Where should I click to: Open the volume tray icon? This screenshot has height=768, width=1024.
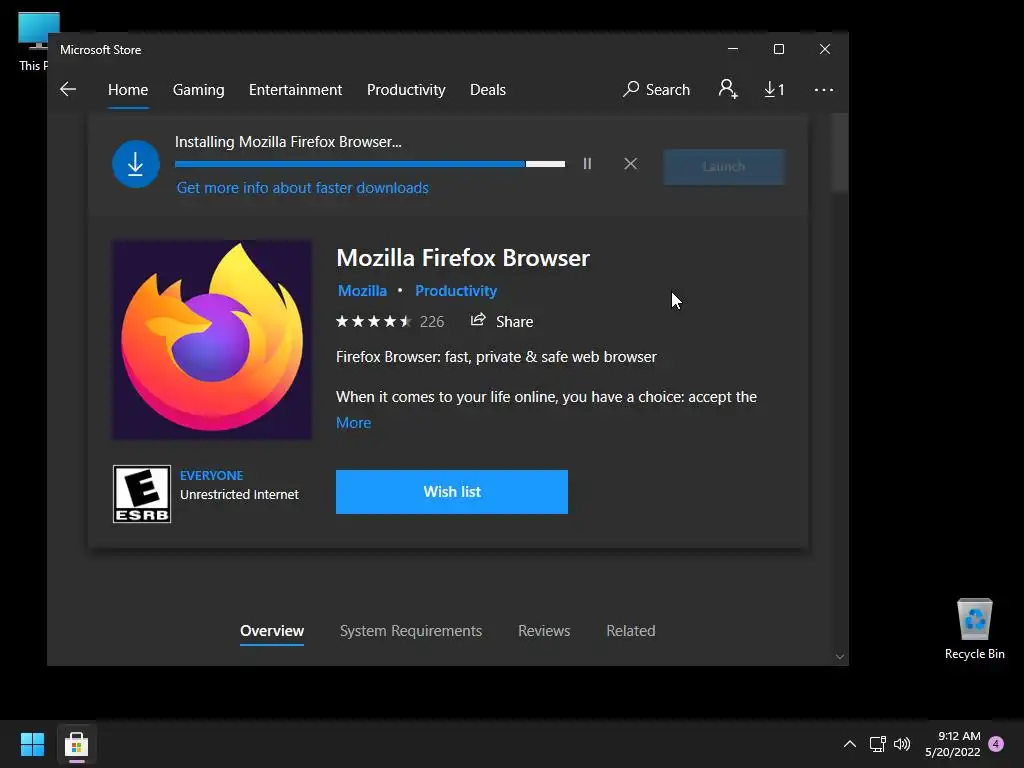902,744
